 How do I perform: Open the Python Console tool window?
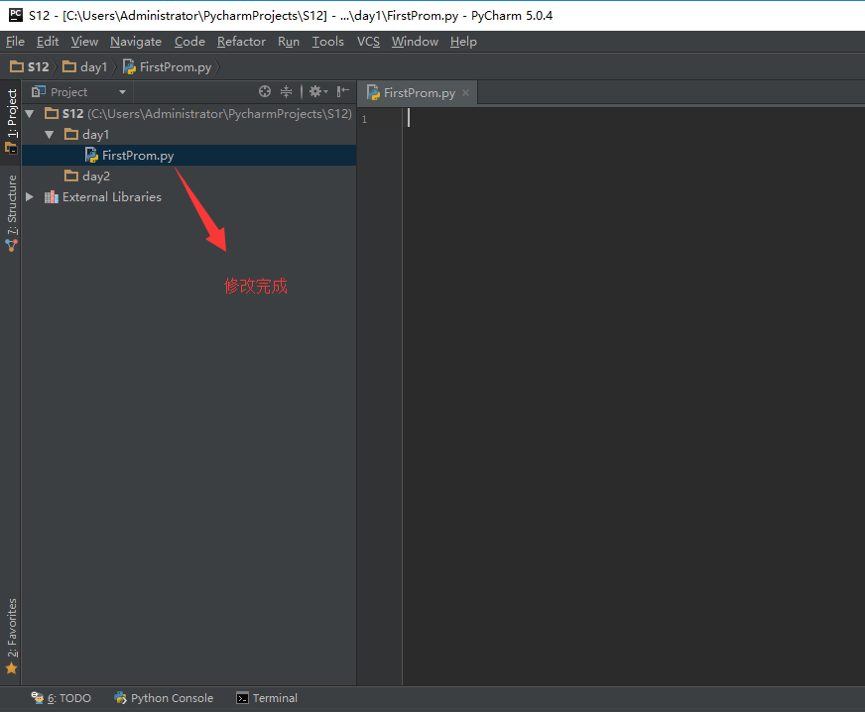(x=163, y=698)
